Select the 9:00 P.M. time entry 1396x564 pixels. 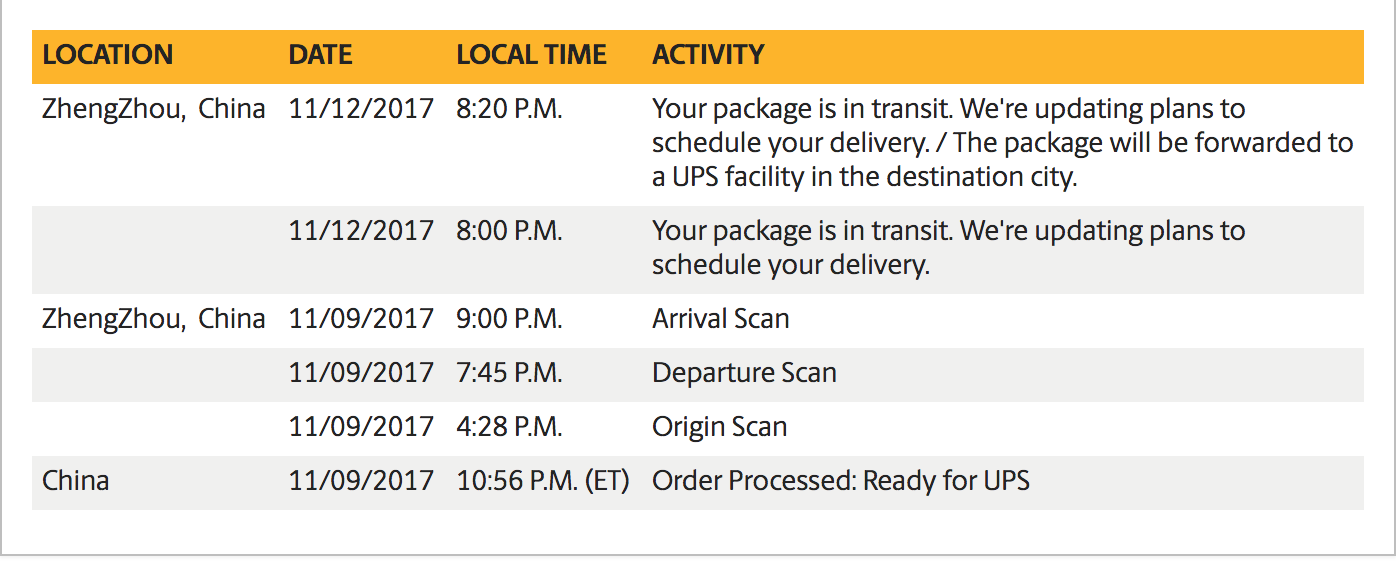click(509, 319)
